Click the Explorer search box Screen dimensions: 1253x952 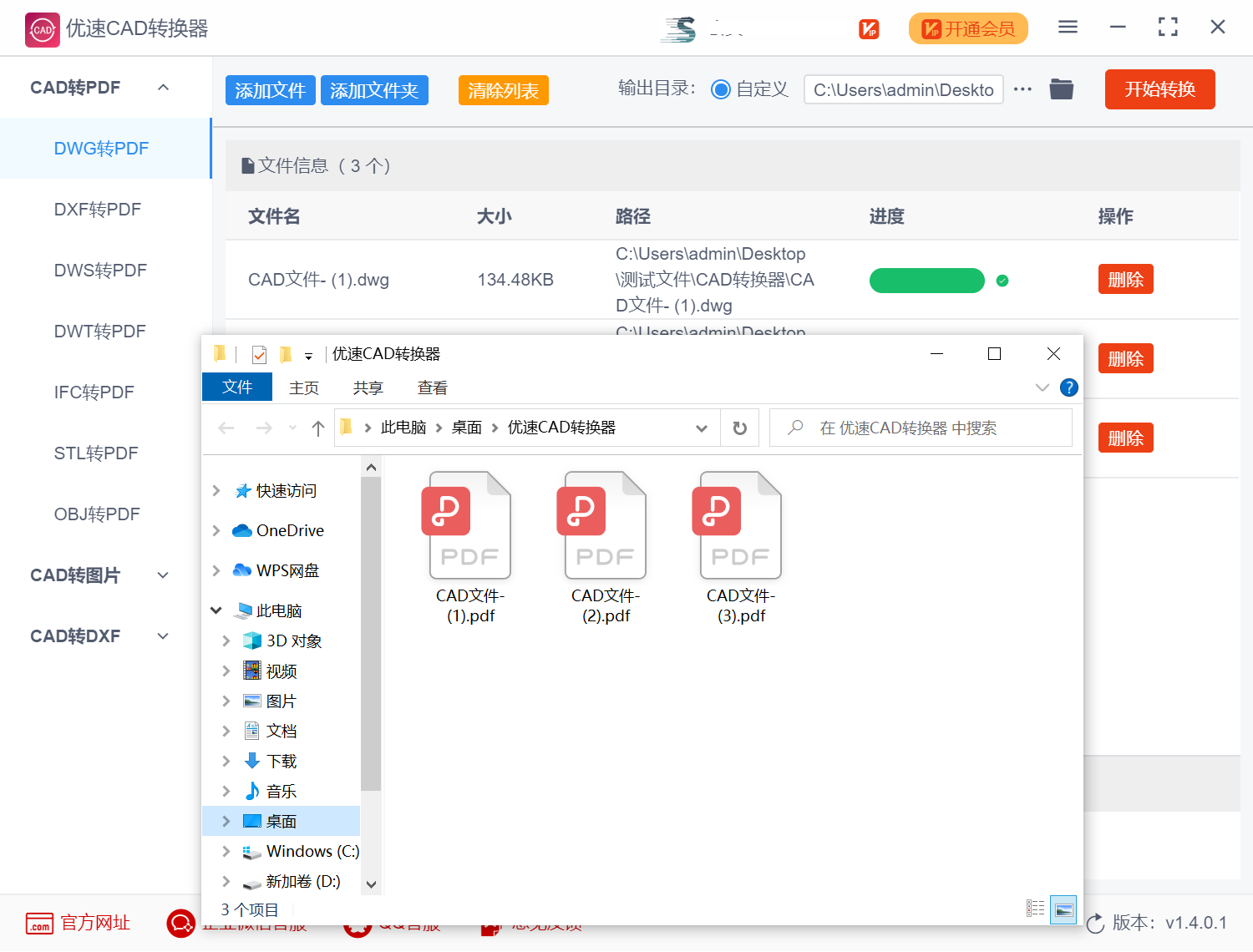pyautogui.click(x=921, y=428)
